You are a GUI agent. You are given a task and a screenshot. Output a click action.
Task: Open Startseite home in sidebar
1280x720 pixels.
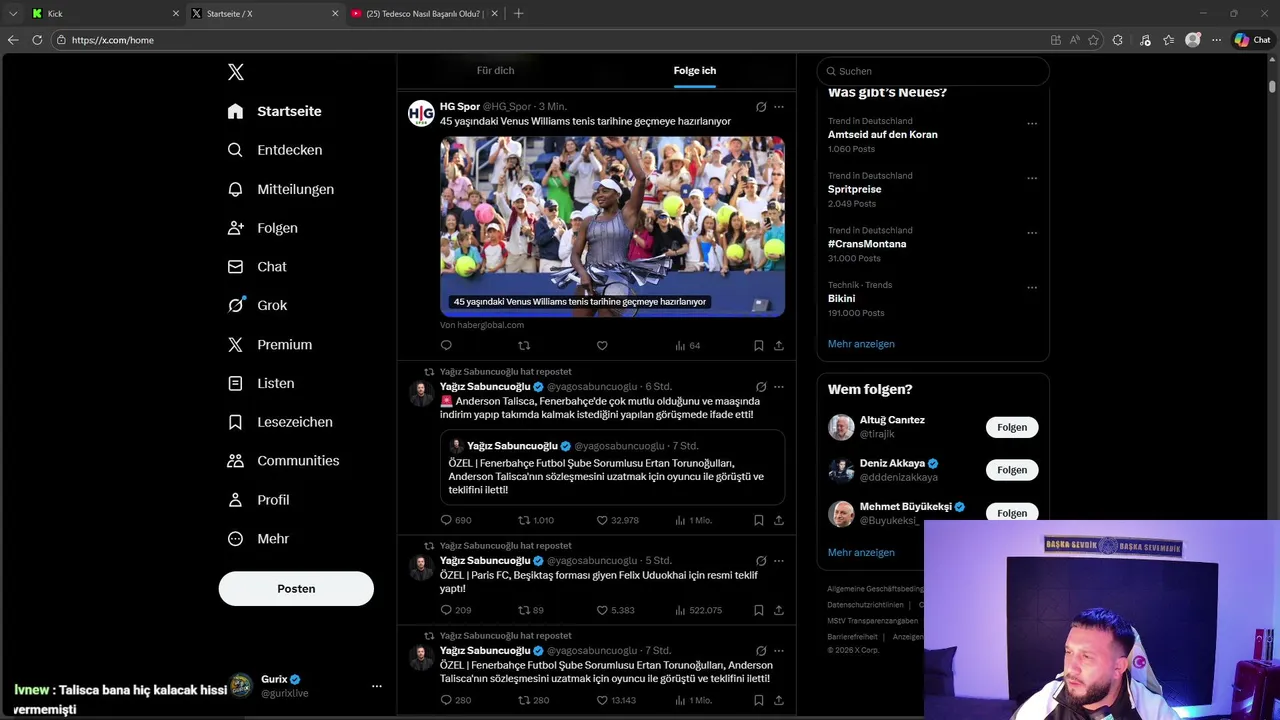point(275,111)
